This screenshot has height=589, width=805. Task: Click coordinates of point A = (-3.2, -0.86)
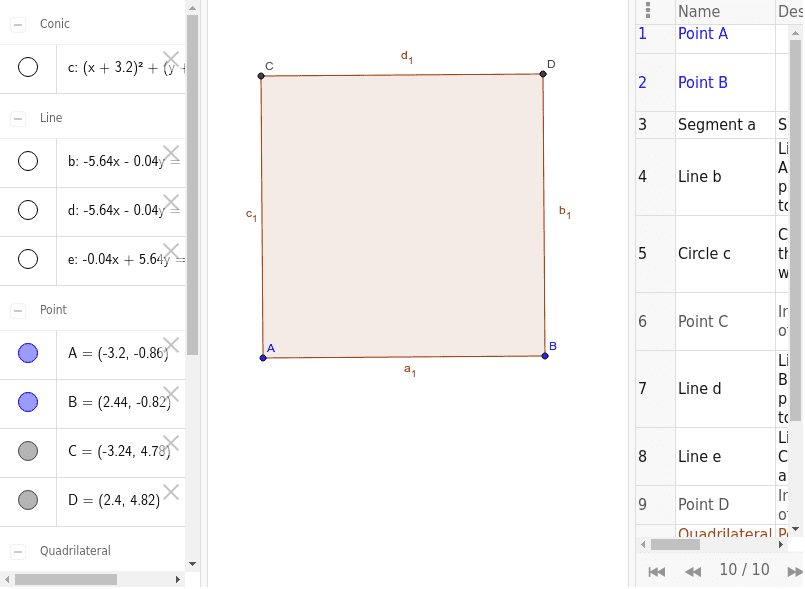pyautogui.click(x=118, y=353)
